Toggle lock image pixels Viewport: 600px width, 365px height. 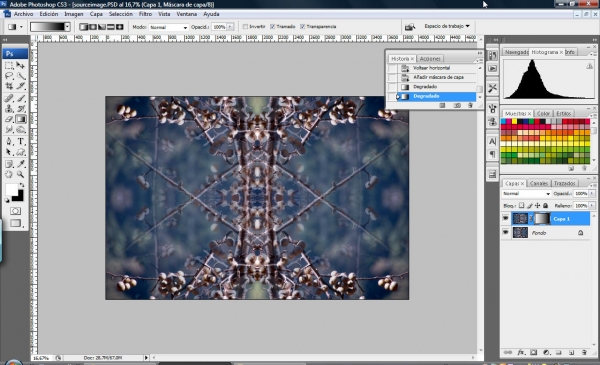coord(530,205)
